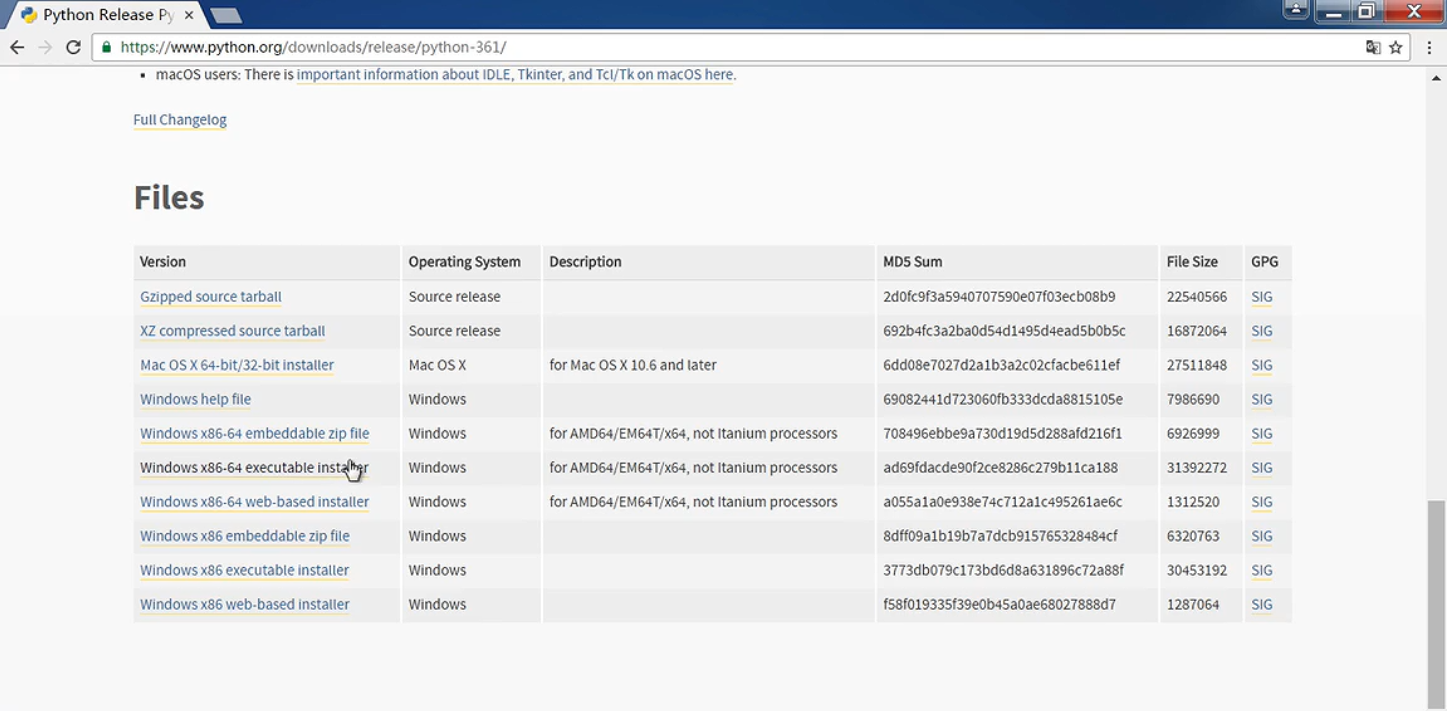The image size is (1447, 711).
Task: Download Windows x86 executable installer
Action: [x=245, y=570]
